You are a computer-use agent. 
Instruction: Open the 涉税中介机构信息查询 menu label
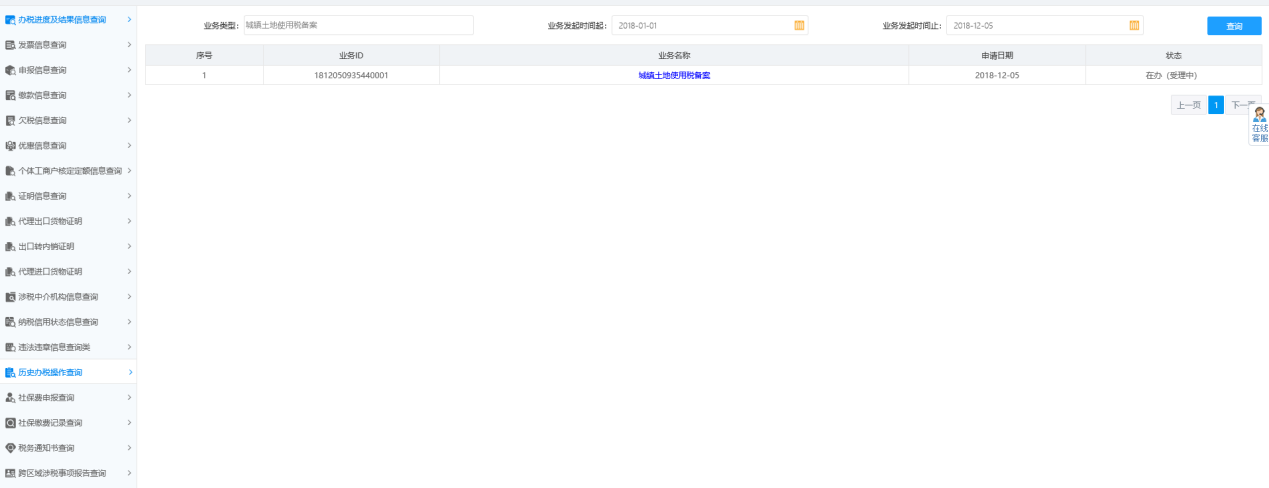[x=58, y=297]
